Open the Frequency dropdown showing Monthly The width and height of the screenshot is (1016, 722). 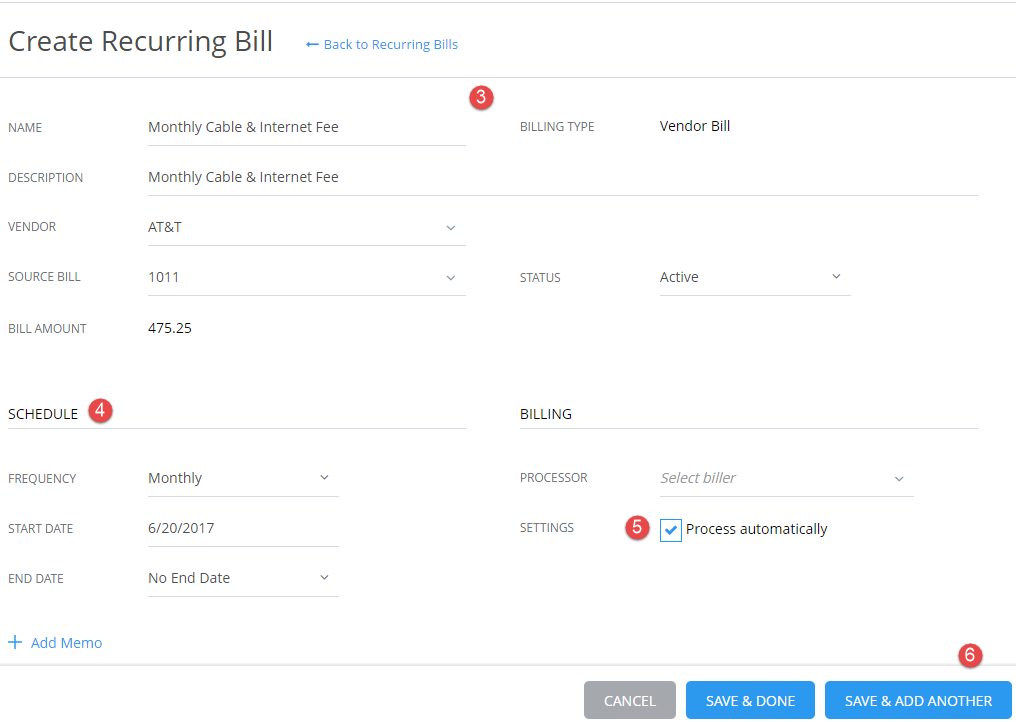click(243, 478)
